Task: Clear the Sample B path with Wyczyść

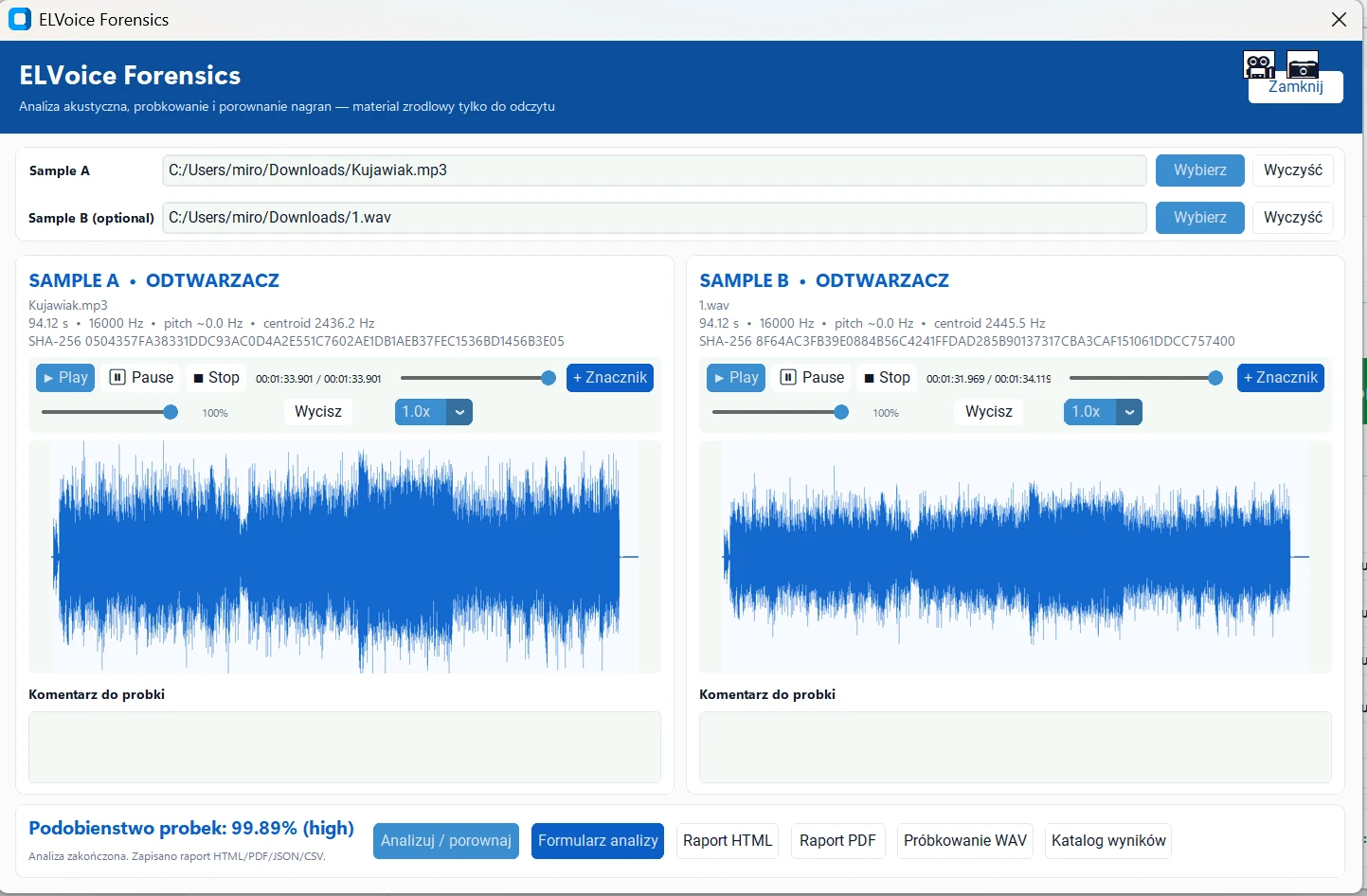Action: (x=1292, y=218)
